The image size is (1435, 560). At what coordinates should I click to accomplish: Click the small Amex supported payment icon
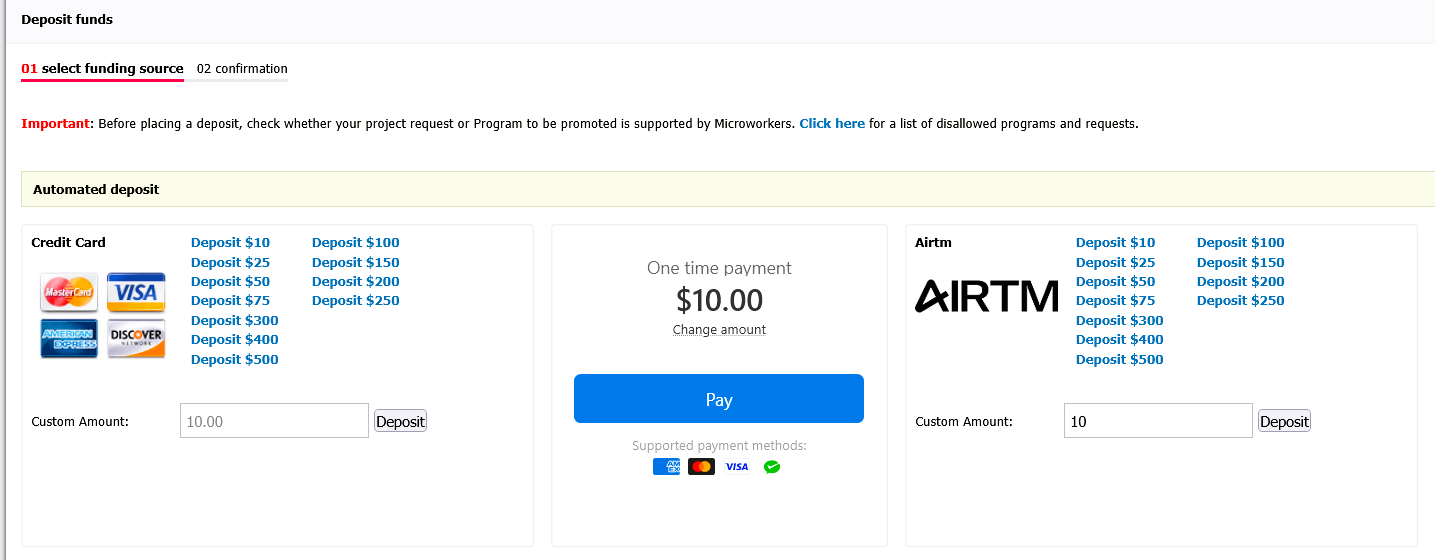click(666, 467)
